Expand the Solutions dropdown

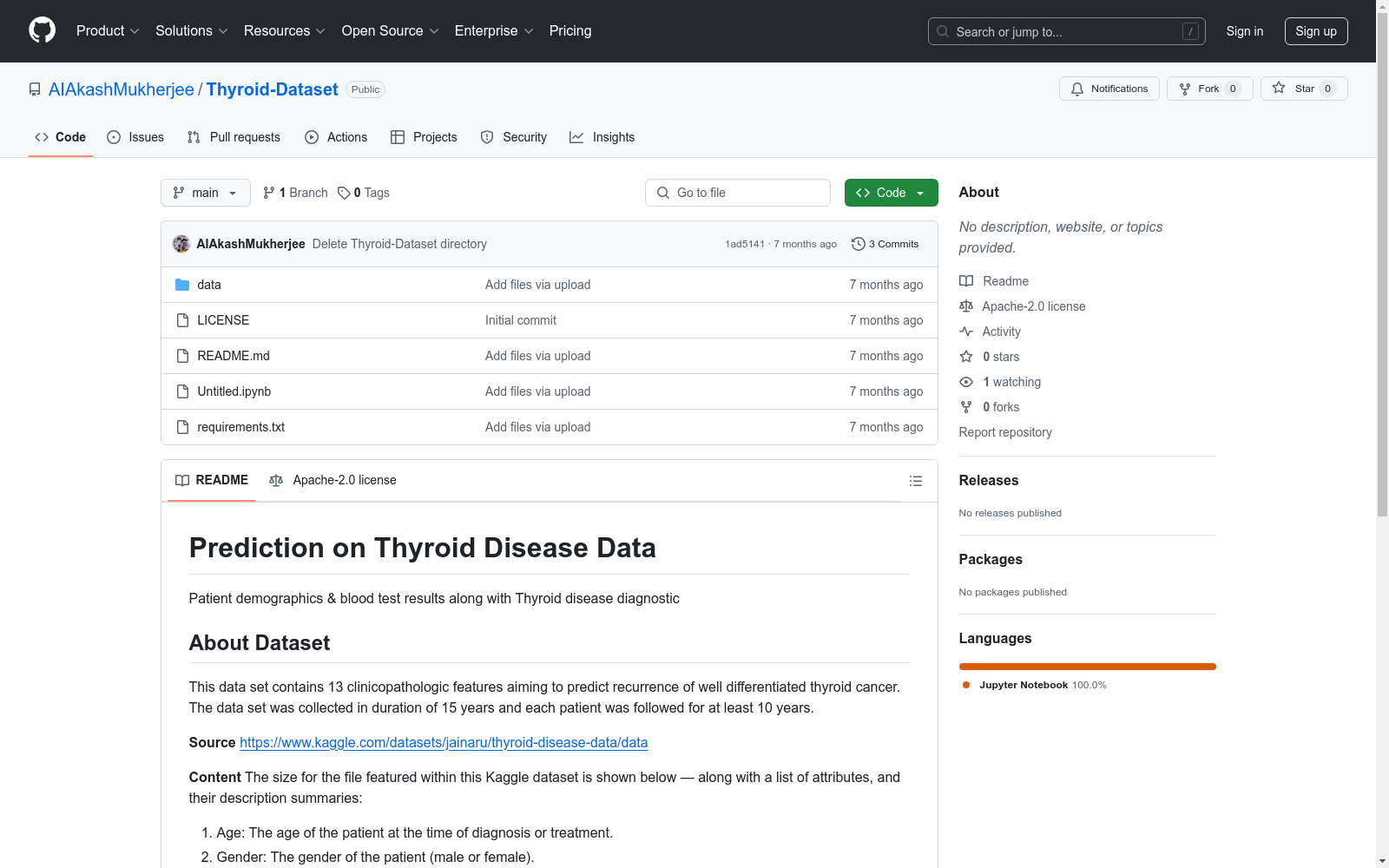click(x=192, y=31)
